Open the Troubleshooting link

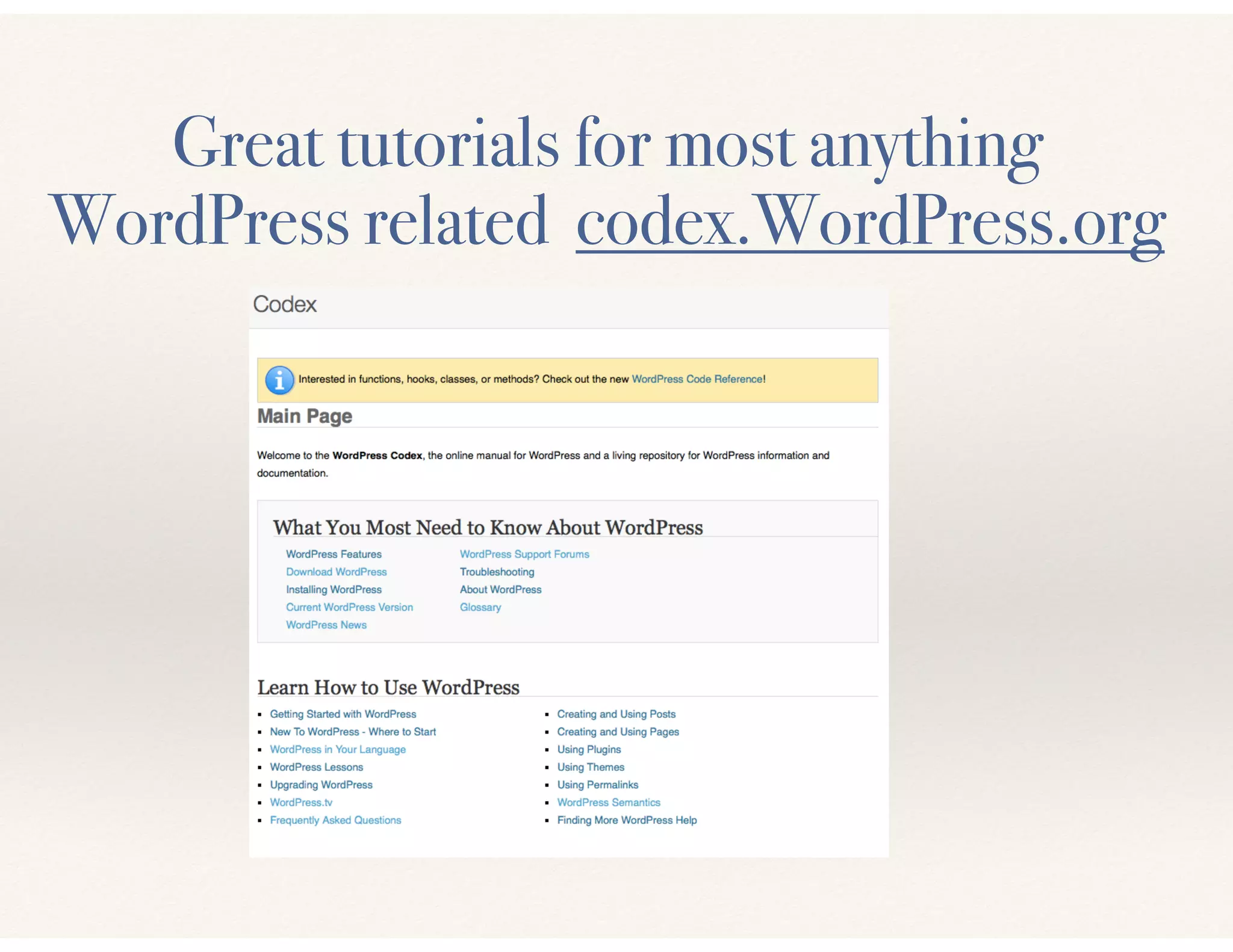497,572
